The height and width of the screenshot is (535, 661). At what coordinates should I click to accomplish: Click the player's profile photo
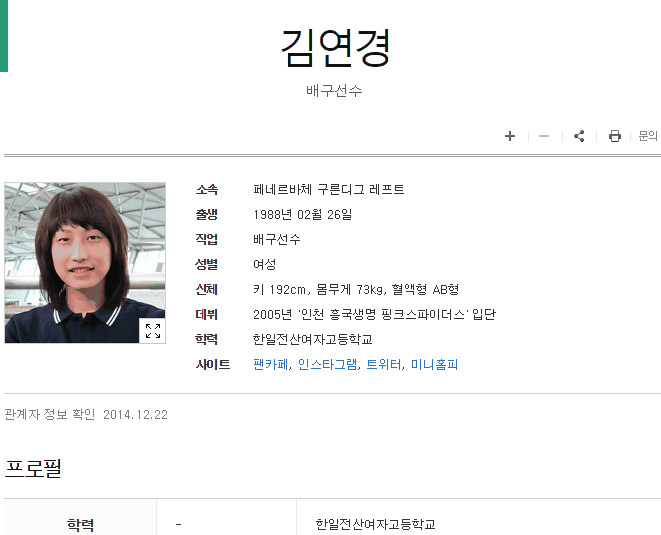click(x=85, y=263)
